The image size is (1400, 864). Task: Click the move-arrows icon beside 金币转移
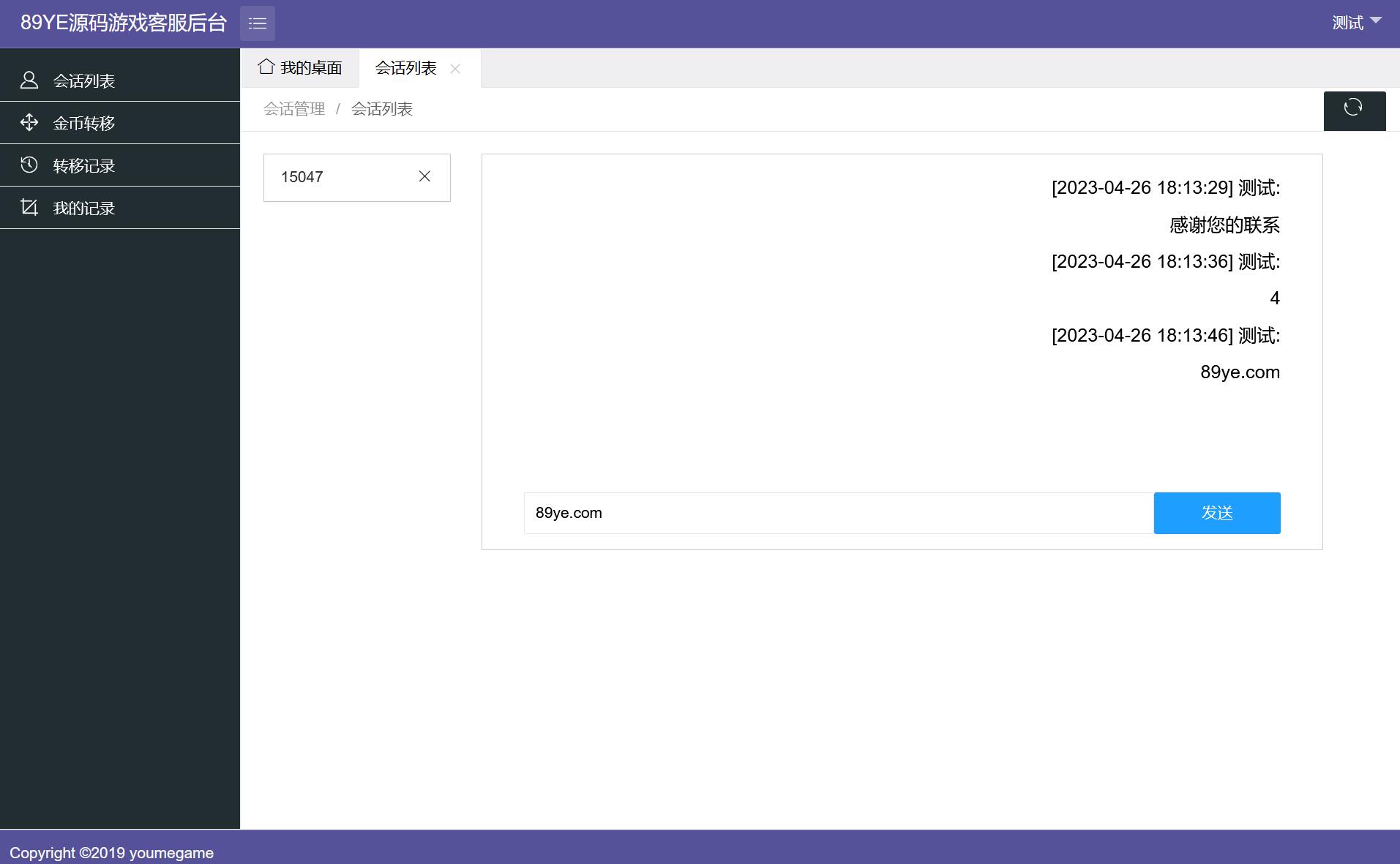pos(29,122)
